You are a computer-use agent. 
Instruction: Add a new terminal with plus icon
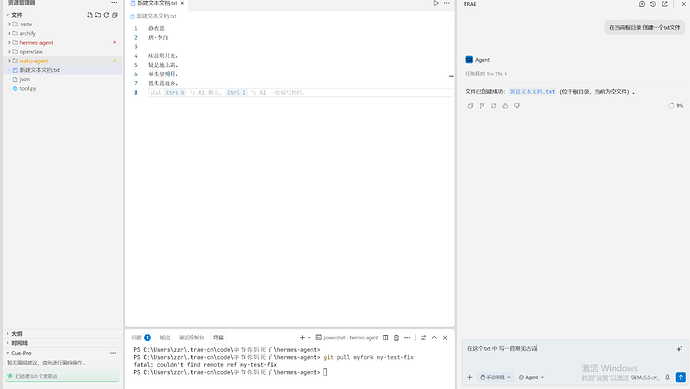pos(302,338)
